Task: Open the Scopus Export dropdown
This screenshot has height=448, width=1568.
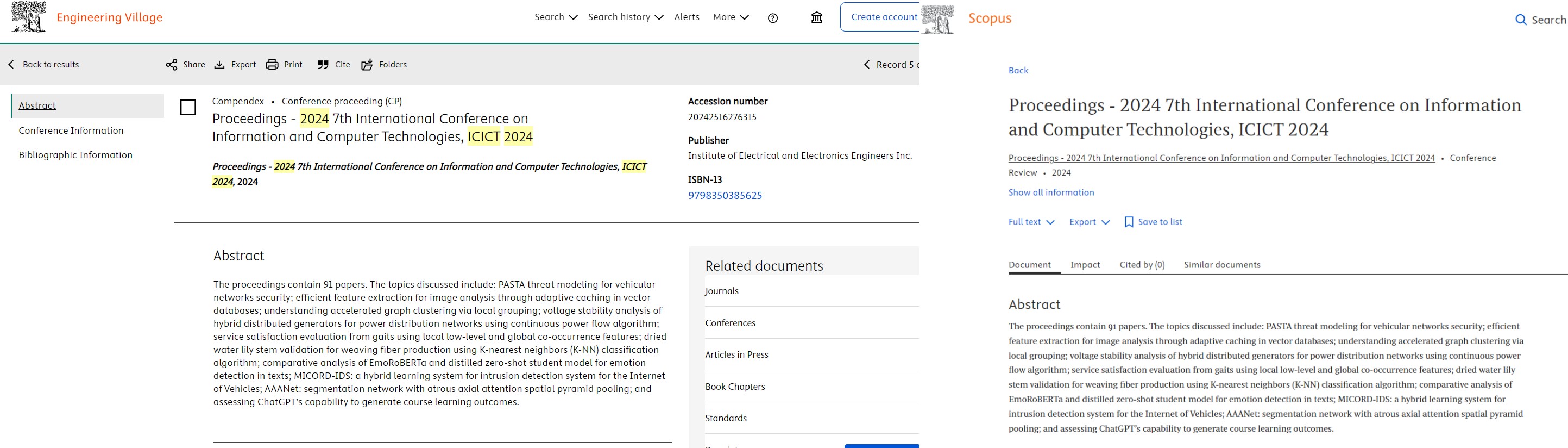Action: [x=1089, y=222]
